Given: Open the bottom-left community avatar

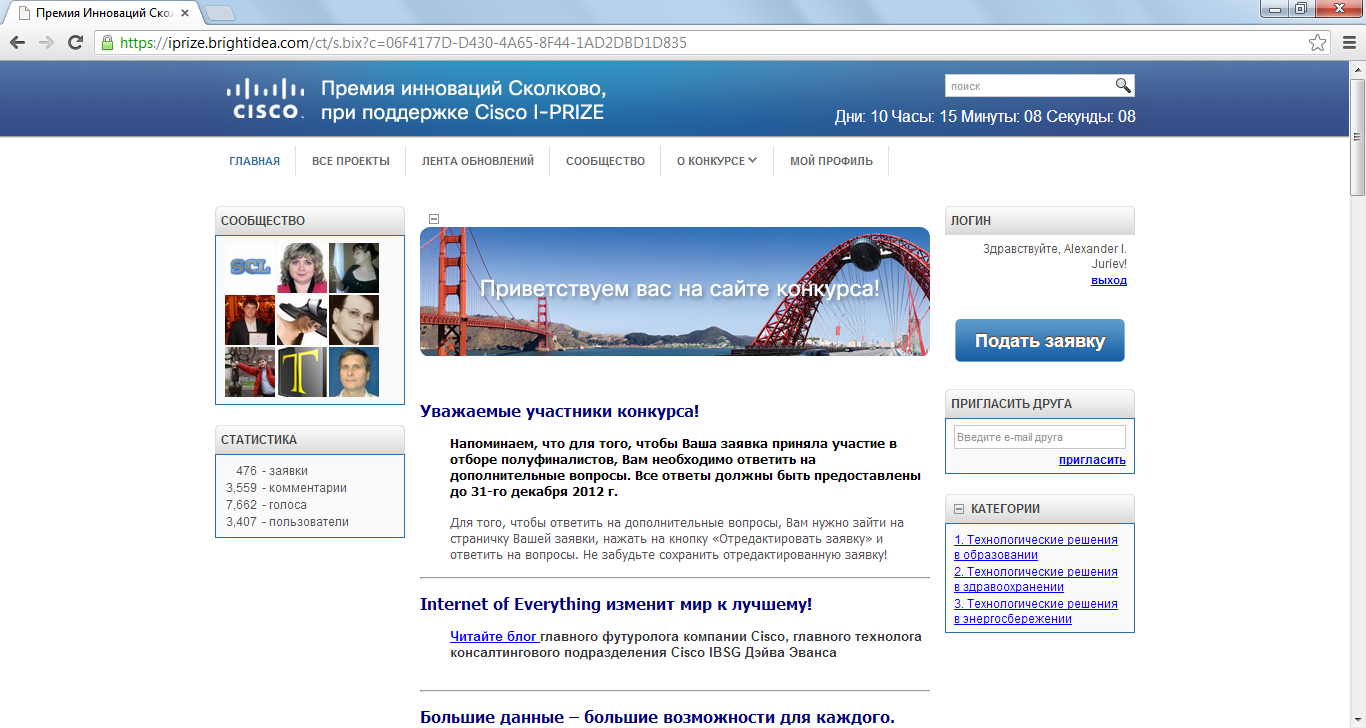Looking at the screenshot, I should [x=250, y=372].
